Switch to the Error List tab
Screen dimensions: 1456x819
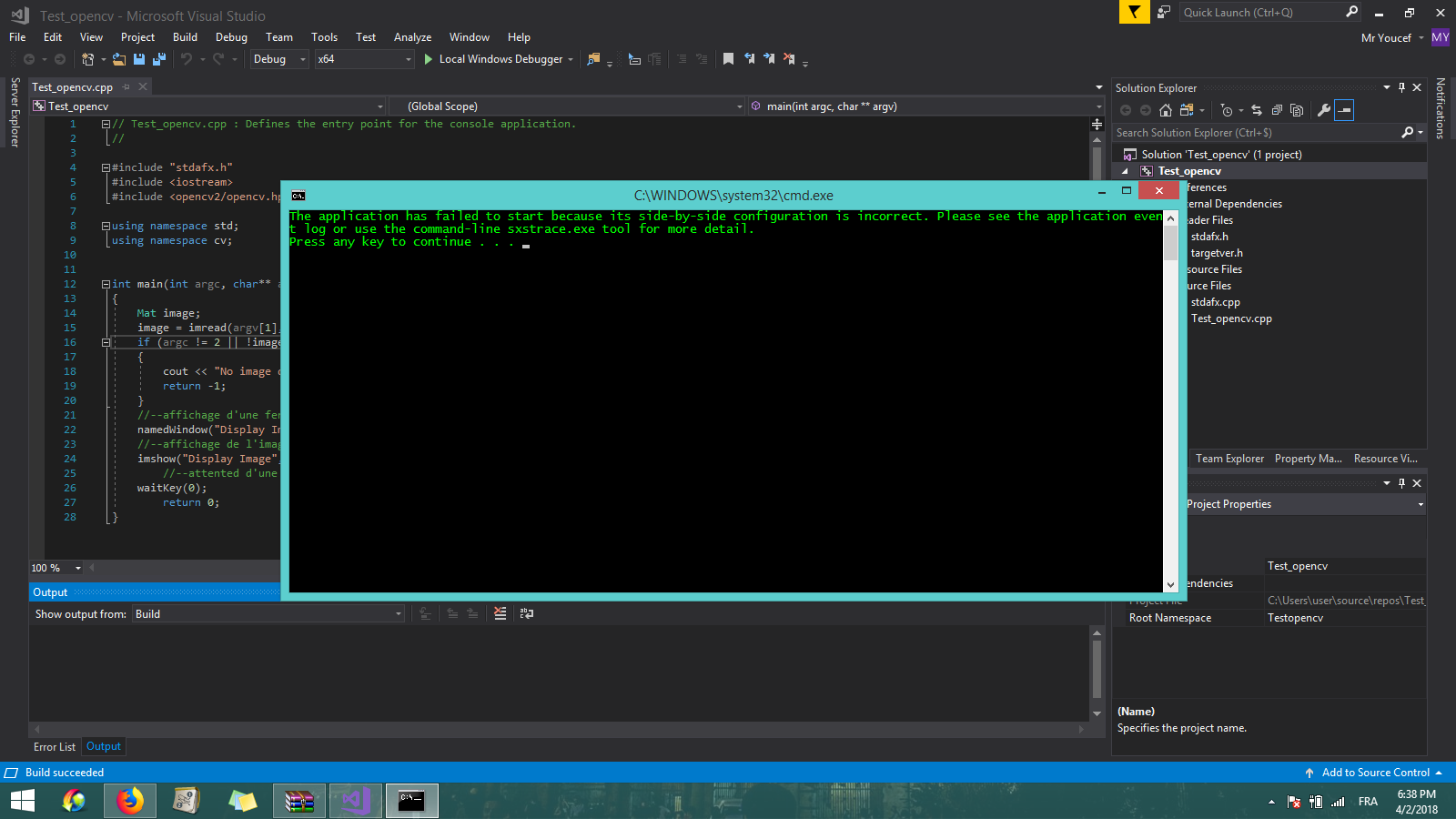click(x=55, y=747)
